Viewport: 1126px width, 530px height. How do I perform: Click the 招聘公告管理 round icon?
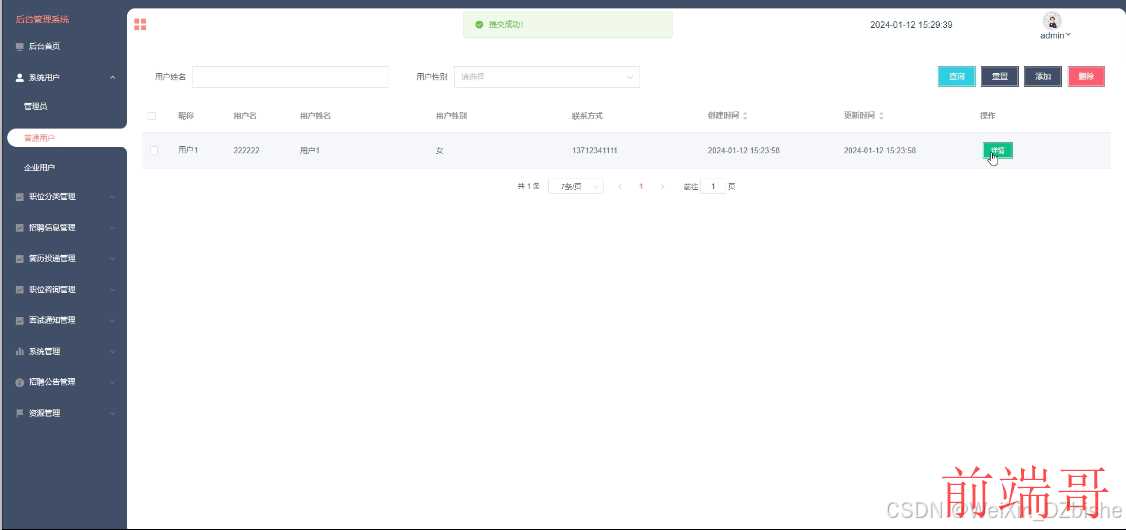[x=20, y=382]
